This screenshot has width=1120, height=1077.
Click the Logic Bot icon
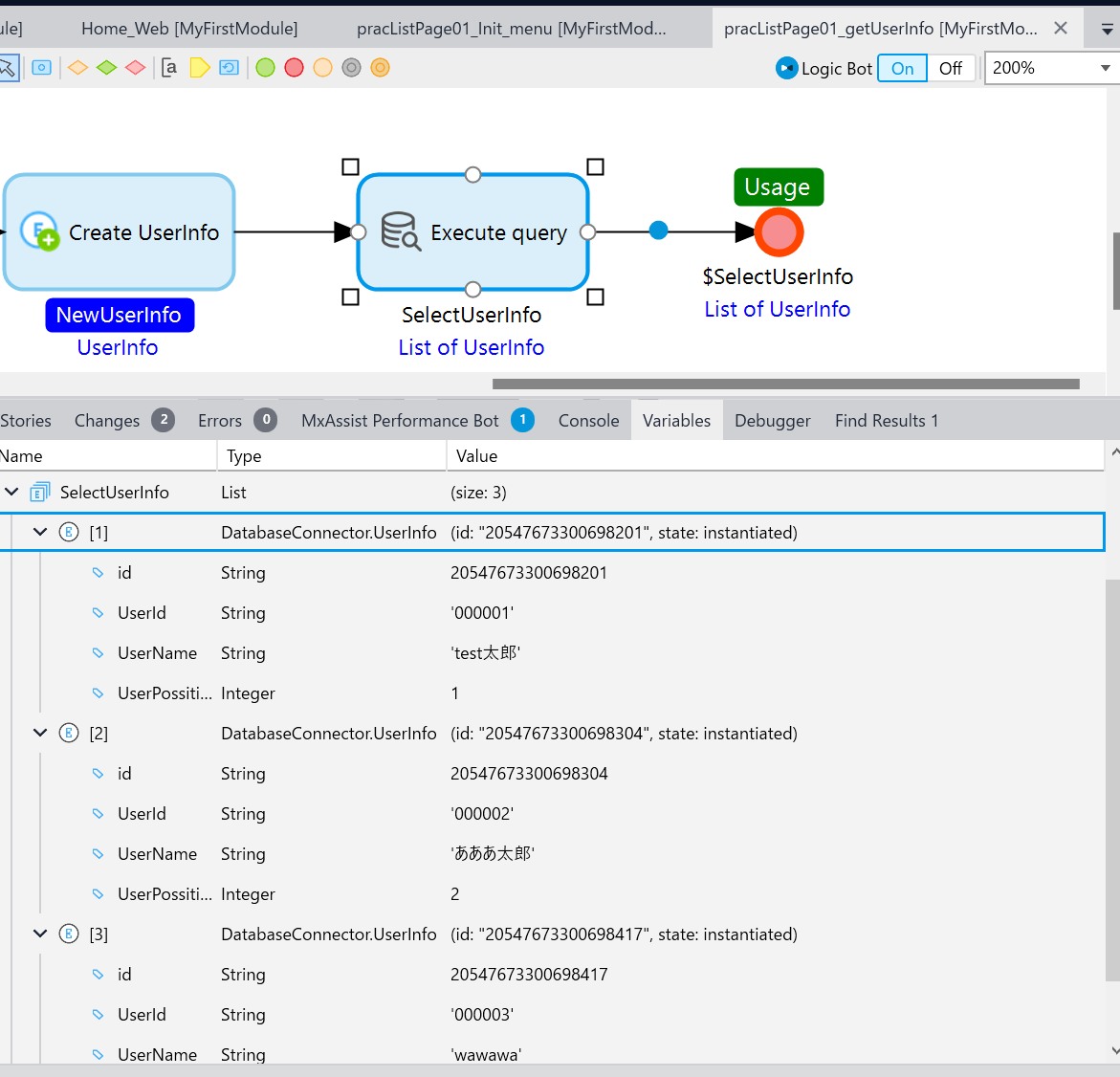786,68
